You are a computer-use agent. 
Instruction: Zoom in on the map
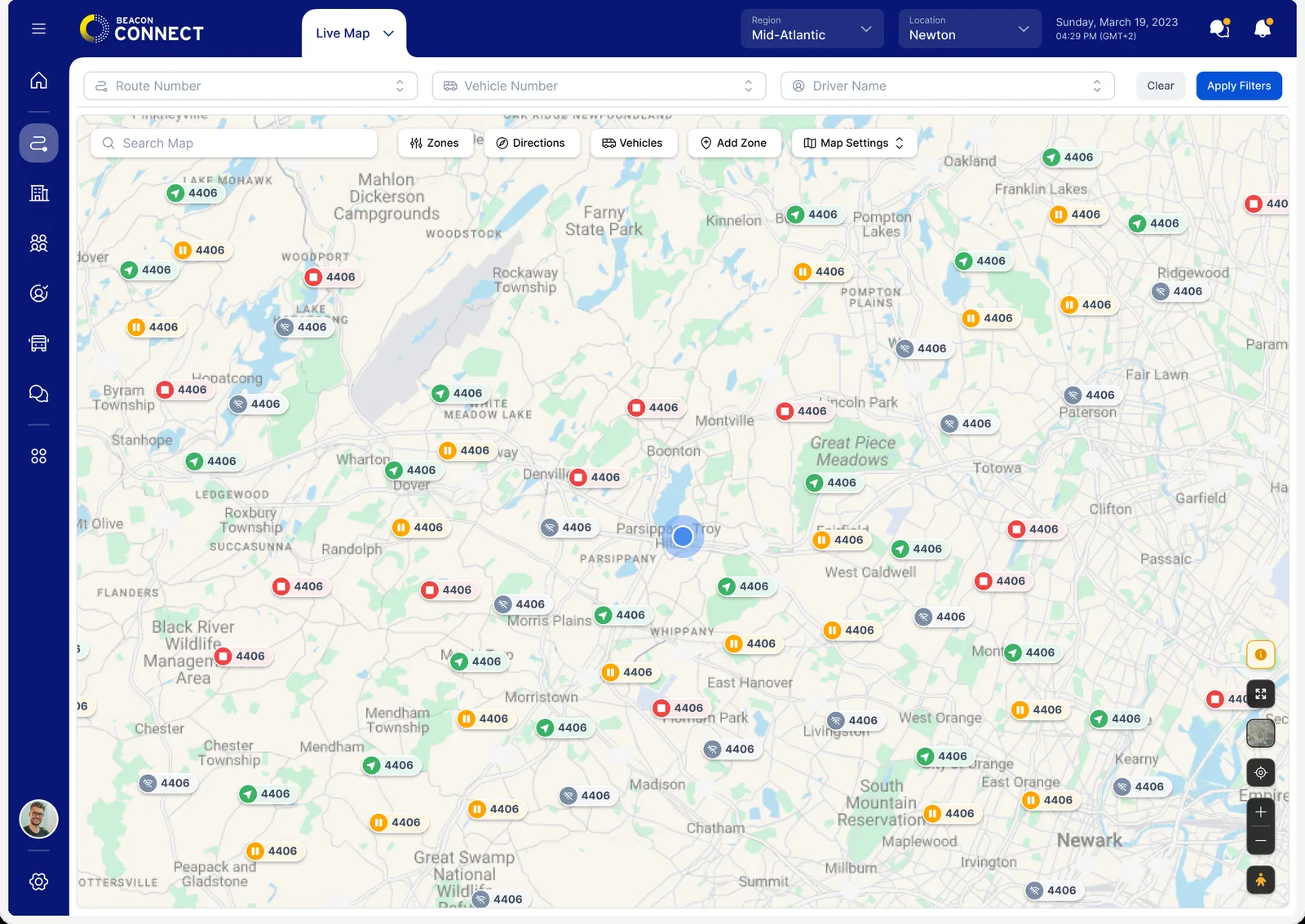point(1260,812)
